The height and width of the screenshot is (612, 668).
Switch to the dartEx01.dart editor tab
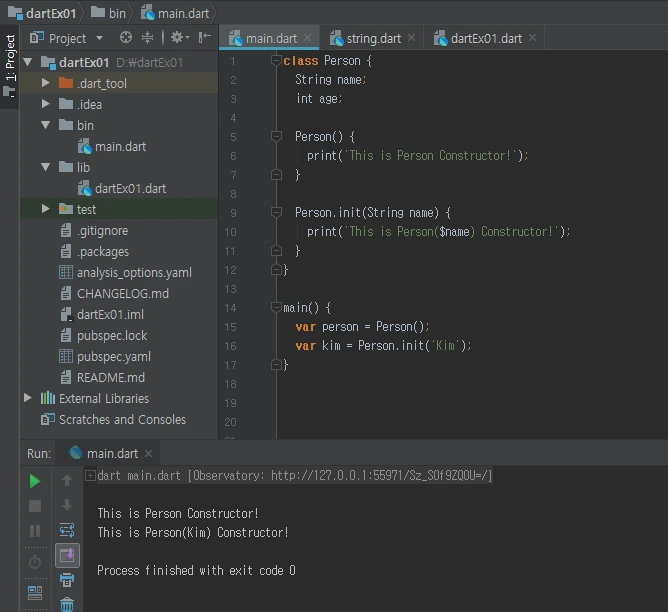pos(486,39)
